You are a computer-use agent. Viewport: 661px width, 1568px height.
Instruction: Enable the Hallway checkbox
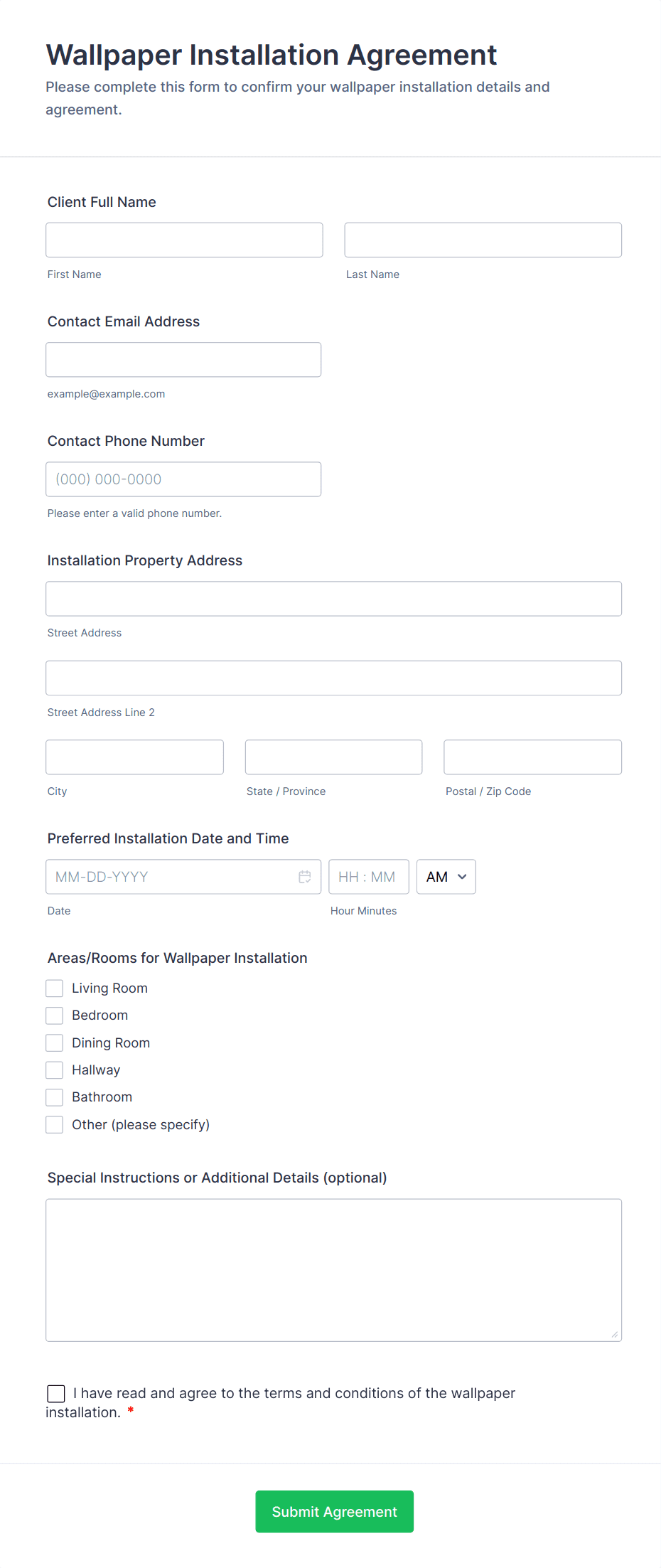[55, 1070]
